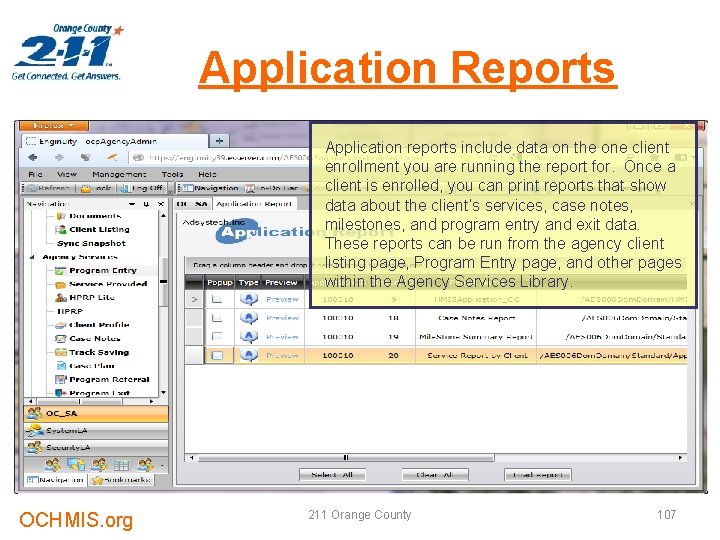Screen dimensions: 720x540
Task: Switch to the Bookmarks bottom tab
Action: pos(121,480)
